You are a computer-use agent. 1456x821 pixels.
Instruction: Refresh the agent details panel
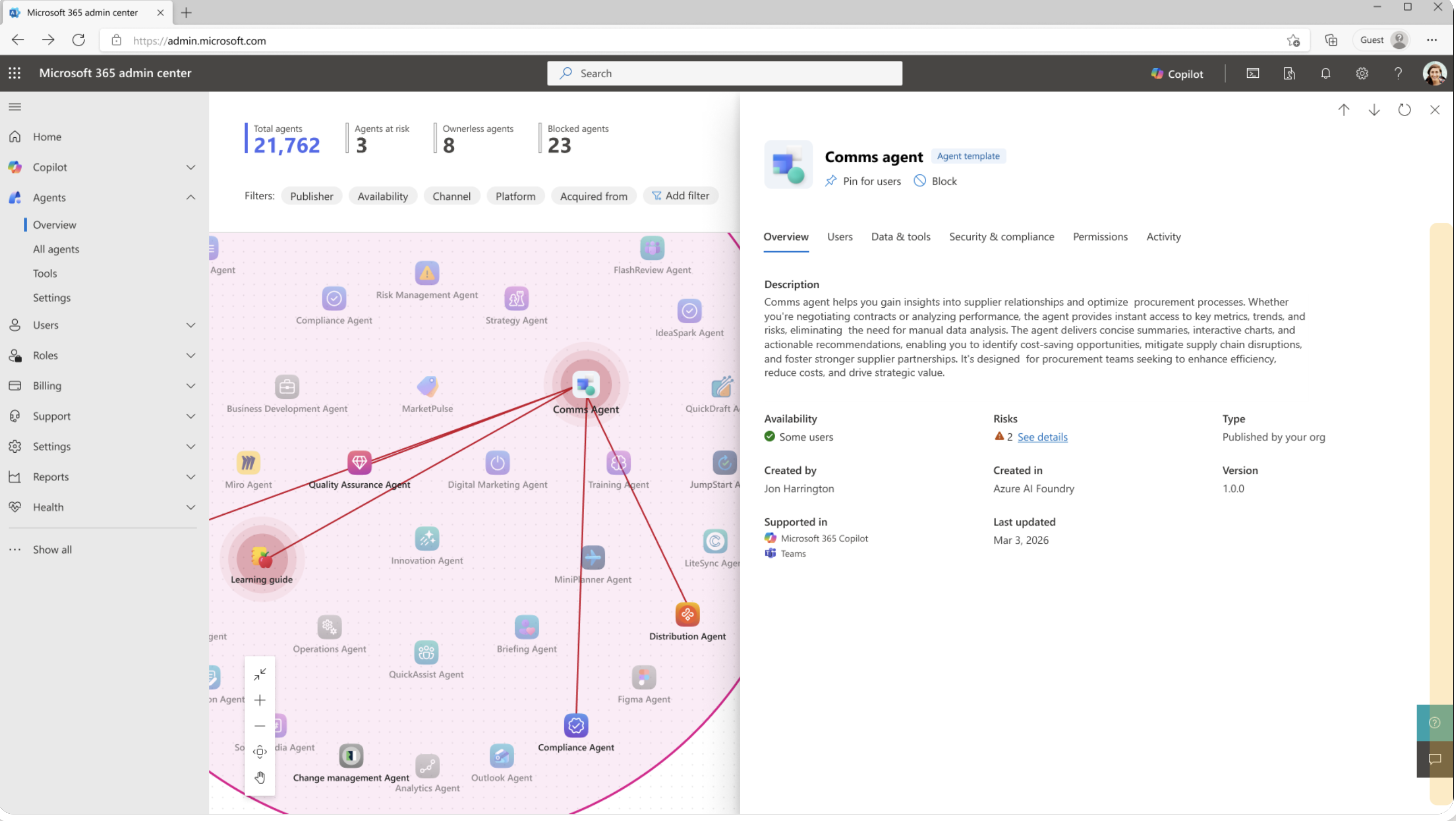point(1404,109)
